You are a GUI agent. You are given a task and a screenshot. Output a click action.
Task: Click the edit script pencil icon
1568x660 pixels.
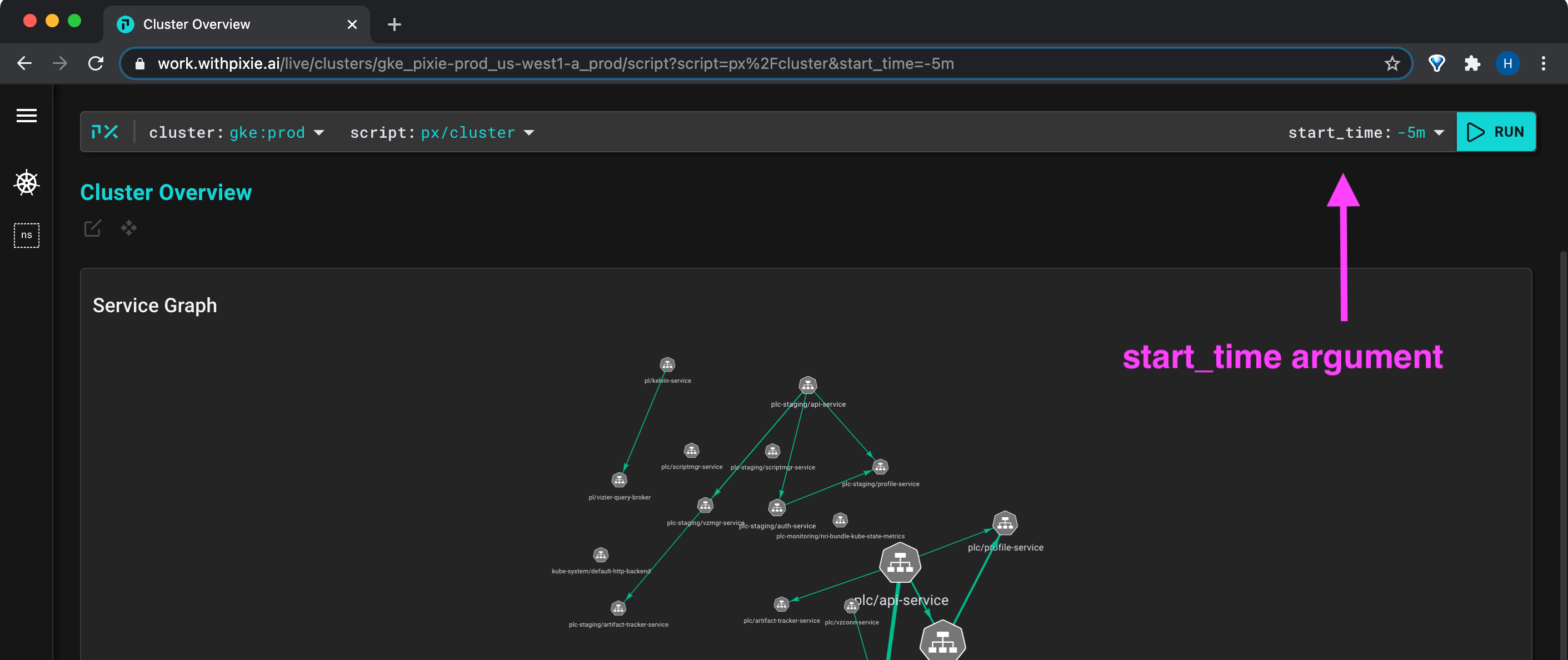point(93,228)
